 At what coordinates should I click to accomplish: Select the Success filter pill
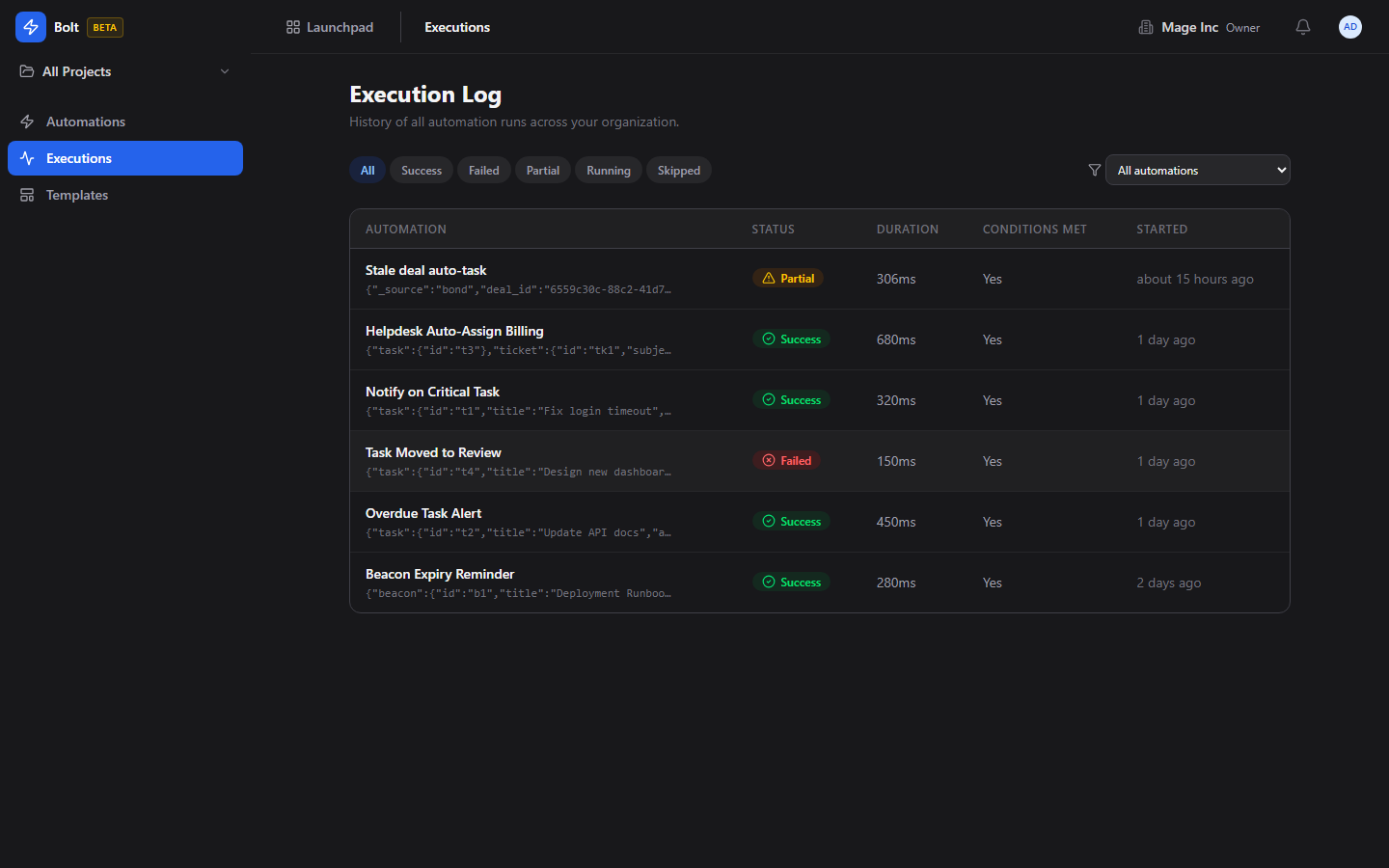tap(422, 171)
